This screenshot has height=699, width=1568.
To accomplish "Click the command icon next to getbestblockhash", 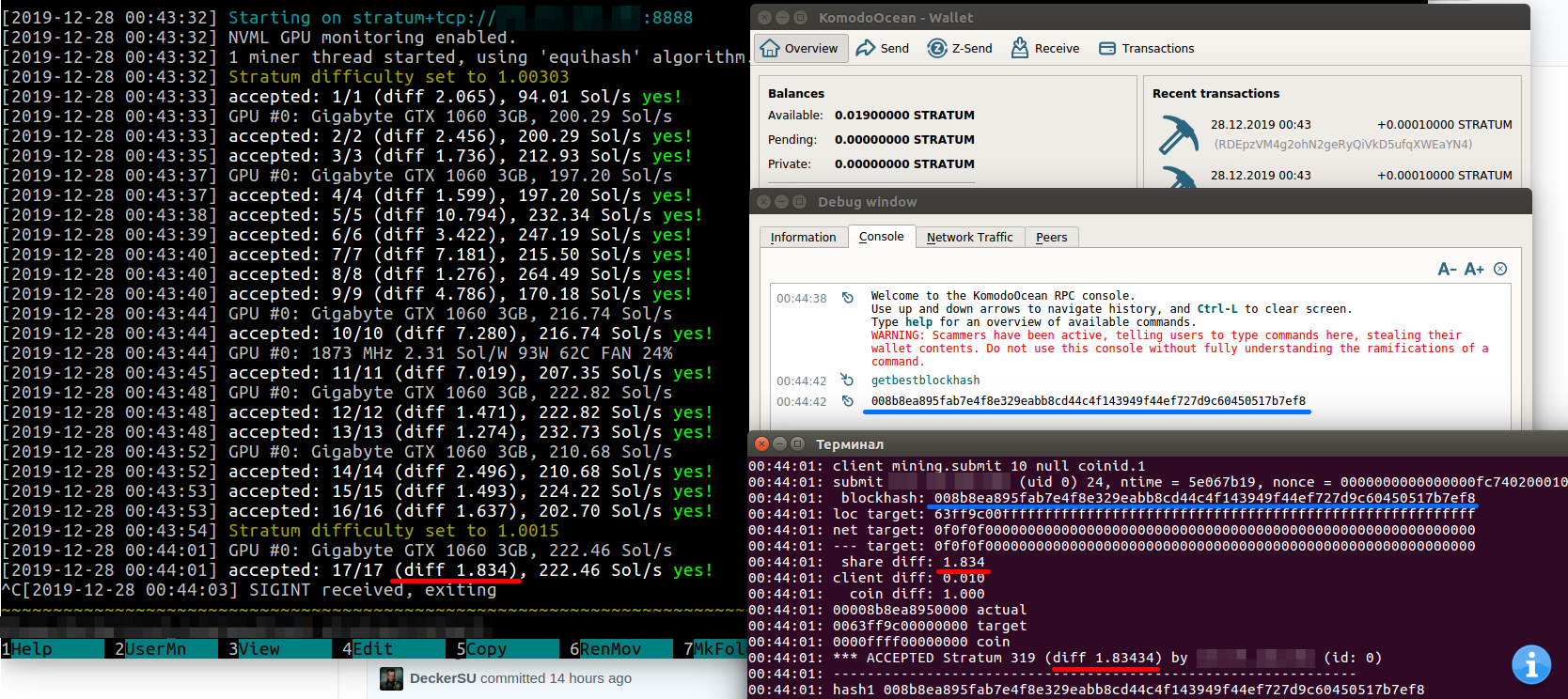I will pyautogui.click(x=847, y=381).
